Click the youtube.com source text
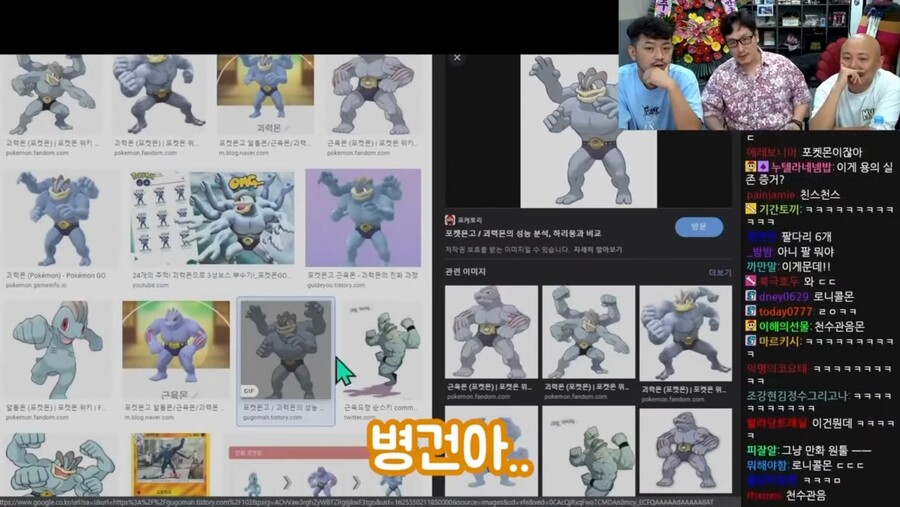Viewport: 900px width, 507px height. pos(150,285)
